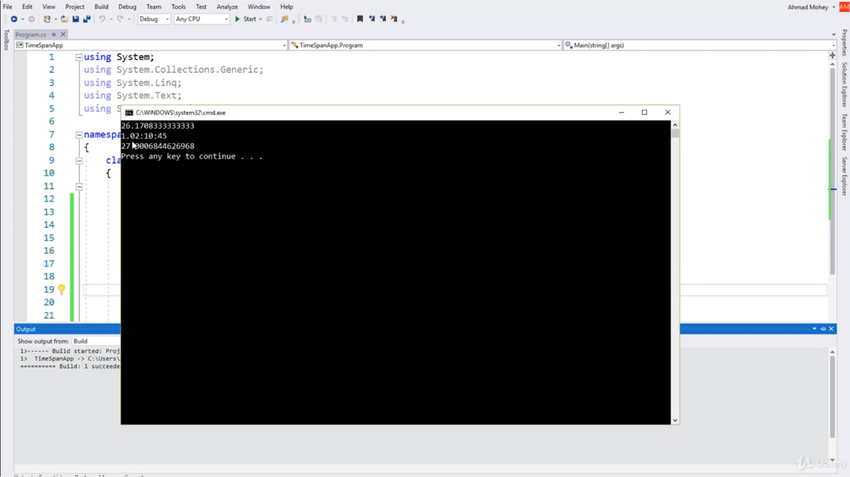Open the File menu

[8, 7]
